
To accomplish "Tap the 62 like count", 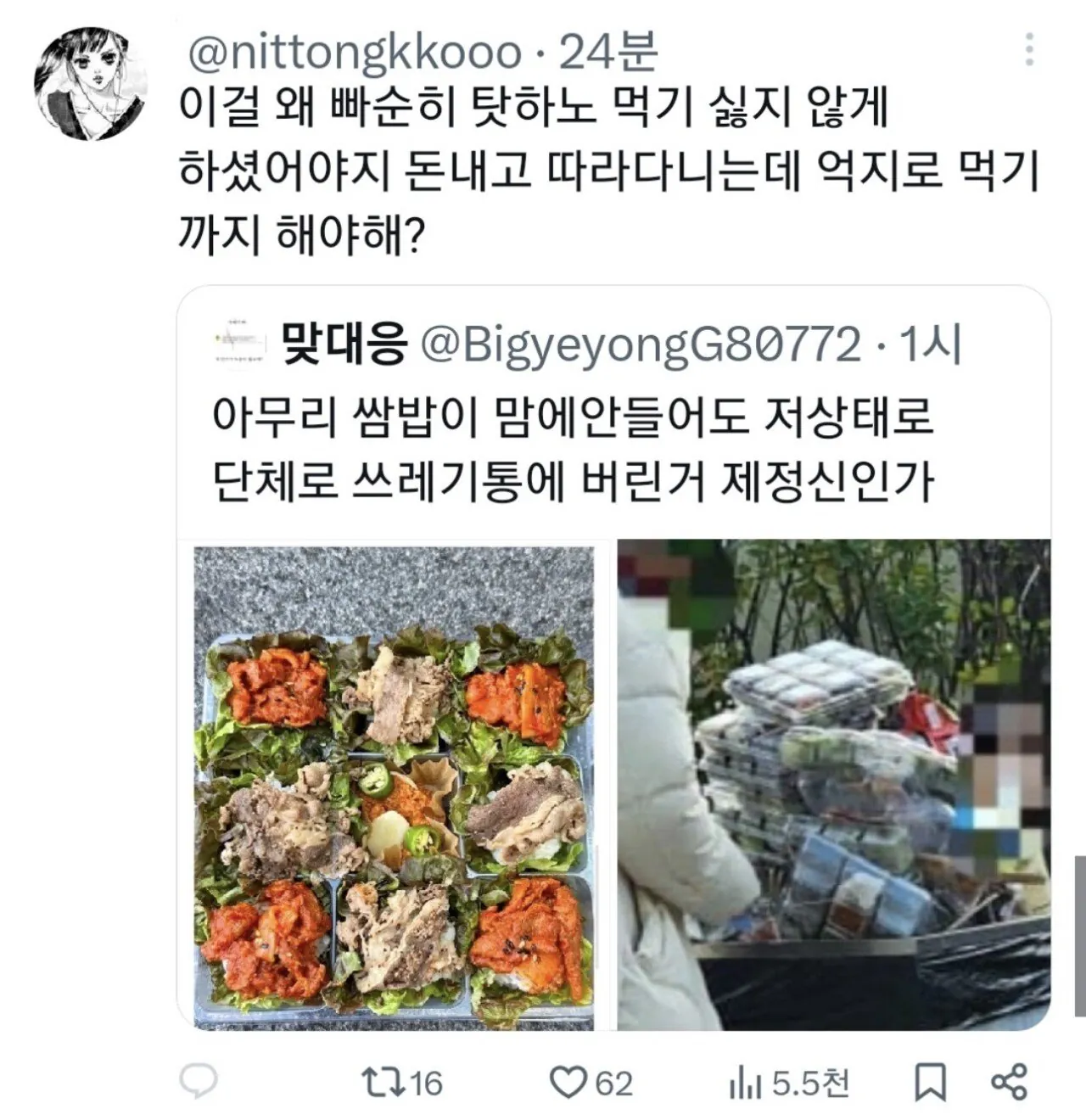I will [x=613, y=1084].
